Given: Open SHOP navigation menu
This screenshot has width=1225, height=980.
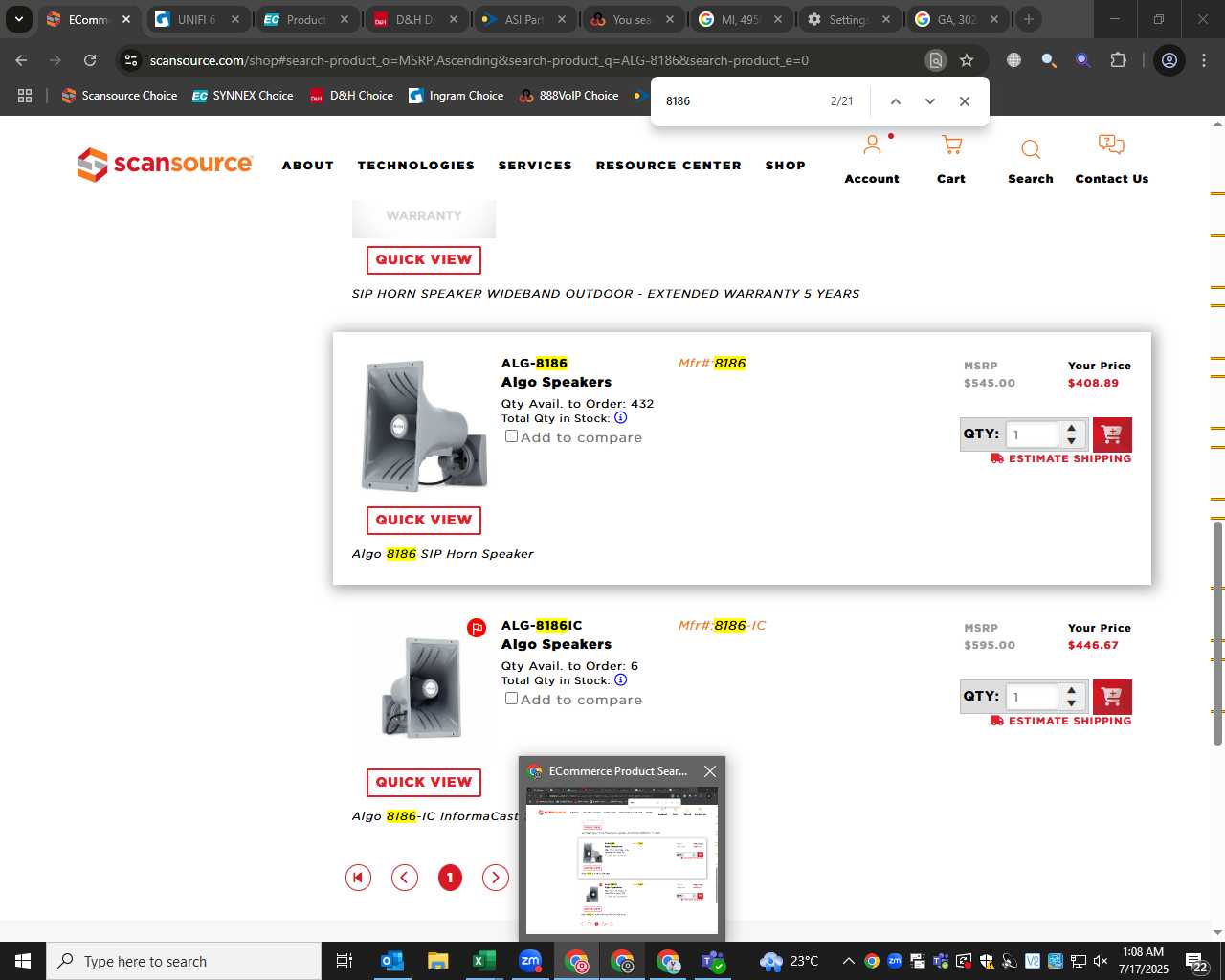Looking at the screenshot, I should coord(785,166).
